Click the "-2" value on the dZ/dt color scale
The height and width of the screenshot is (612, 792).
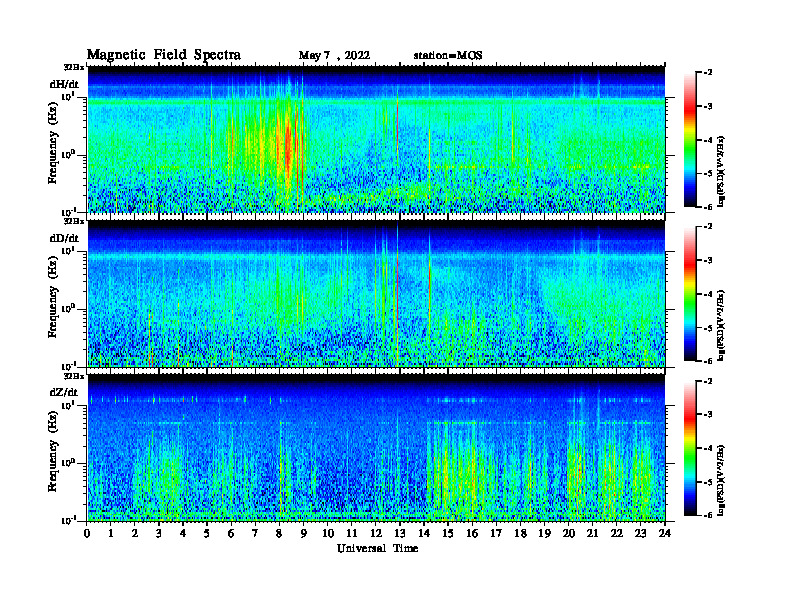[708, 381]
